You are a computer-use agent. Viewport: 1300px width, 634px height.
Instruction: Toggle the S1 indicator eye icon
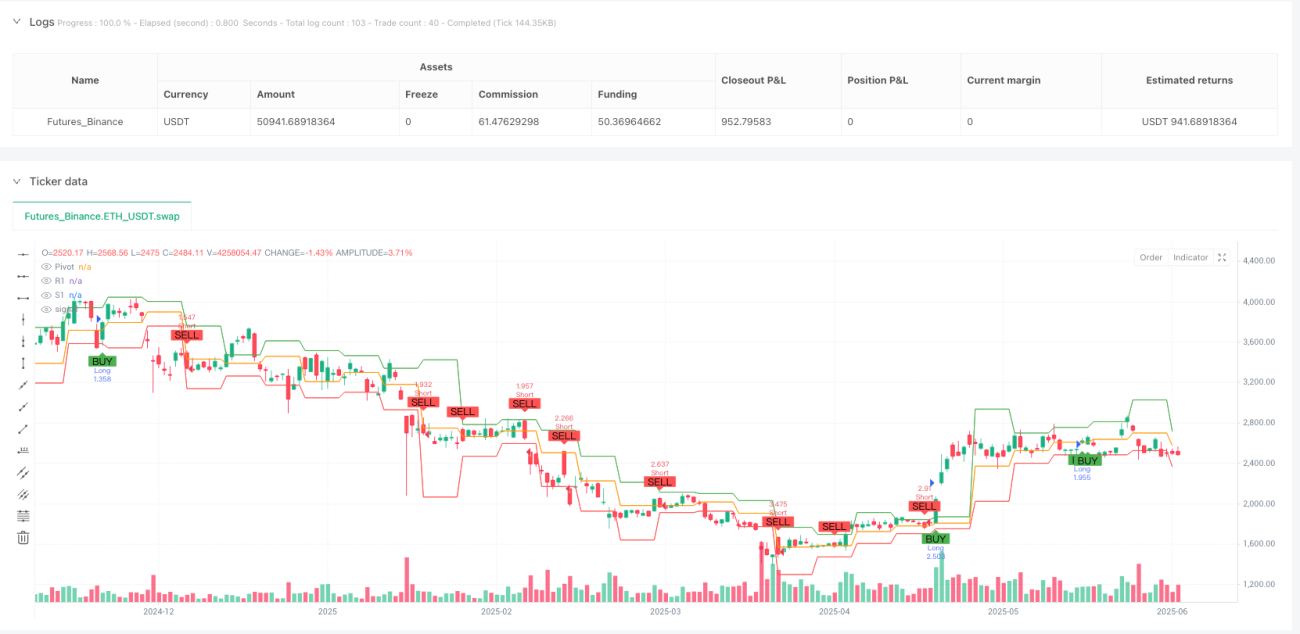pos(46,295)
